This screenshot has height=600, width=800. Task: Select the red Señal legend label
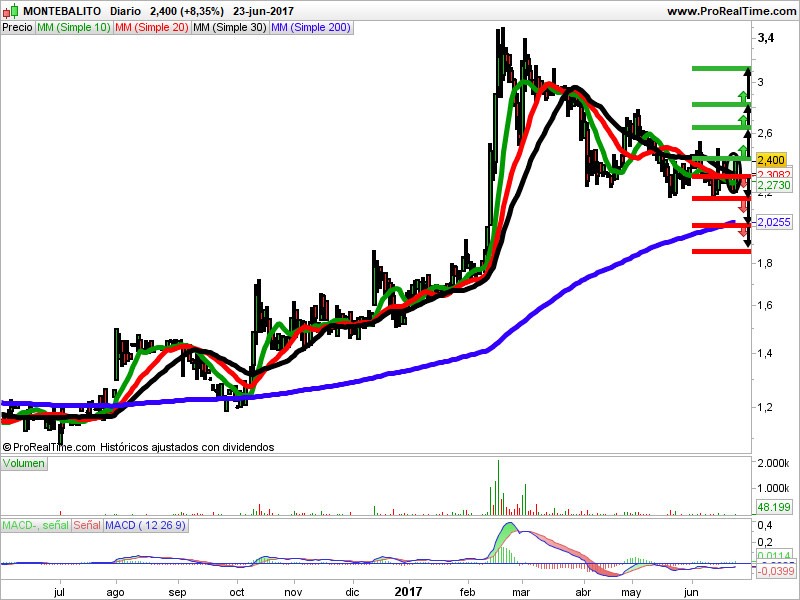[x=87, y=525]
